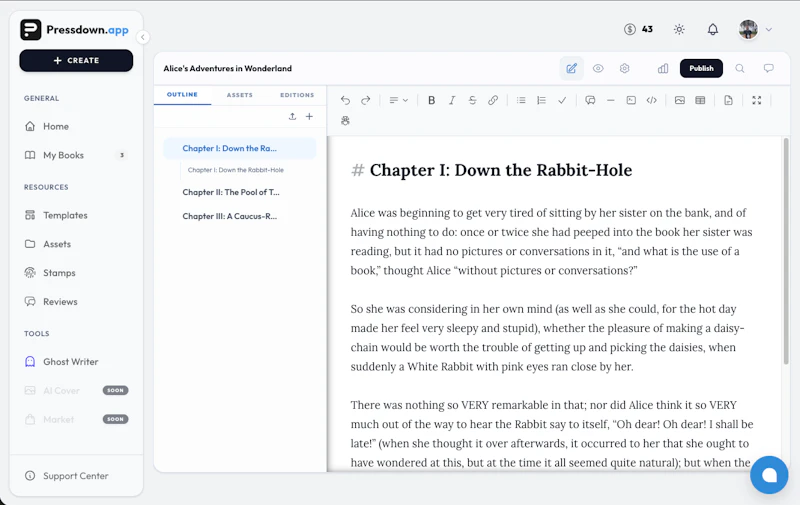
Task: Switch to edit mode with the pencil icon
Action: 571,68
